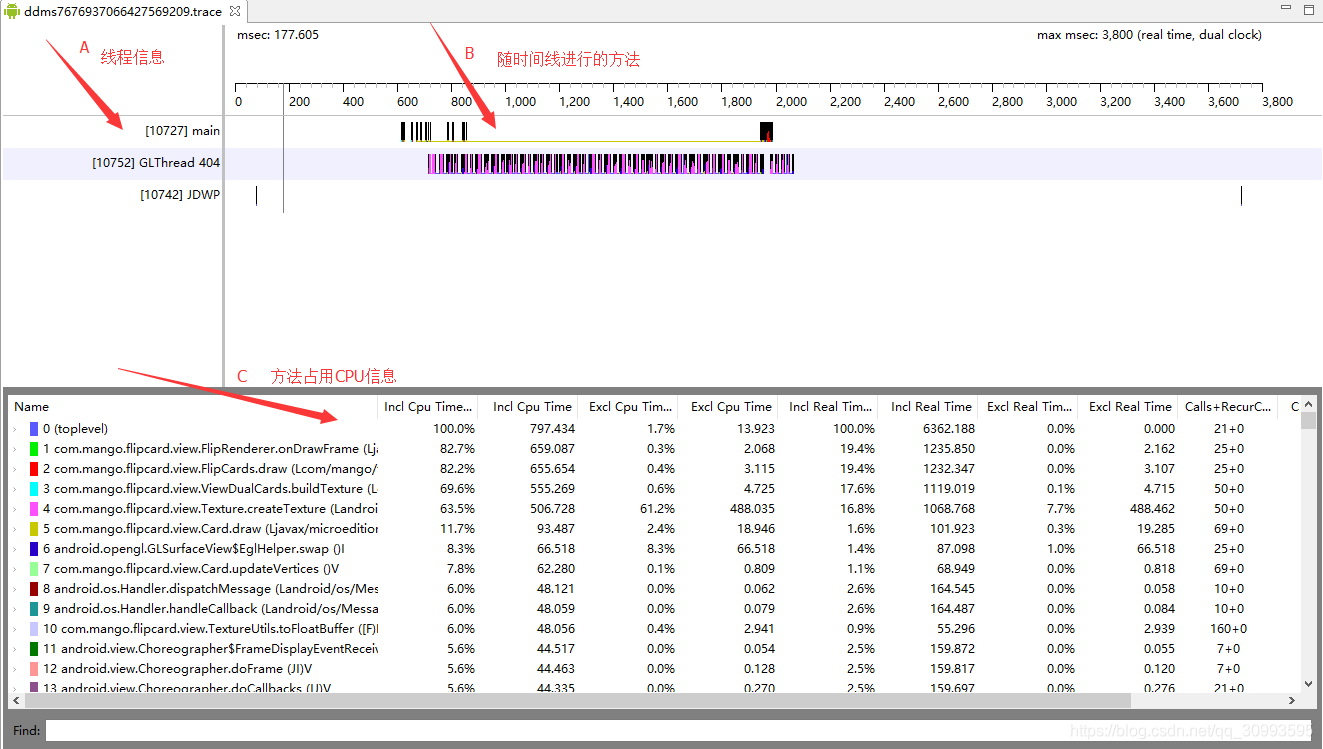Select the Choreographer.doCallbacks method row

click(x=655, y=687)
